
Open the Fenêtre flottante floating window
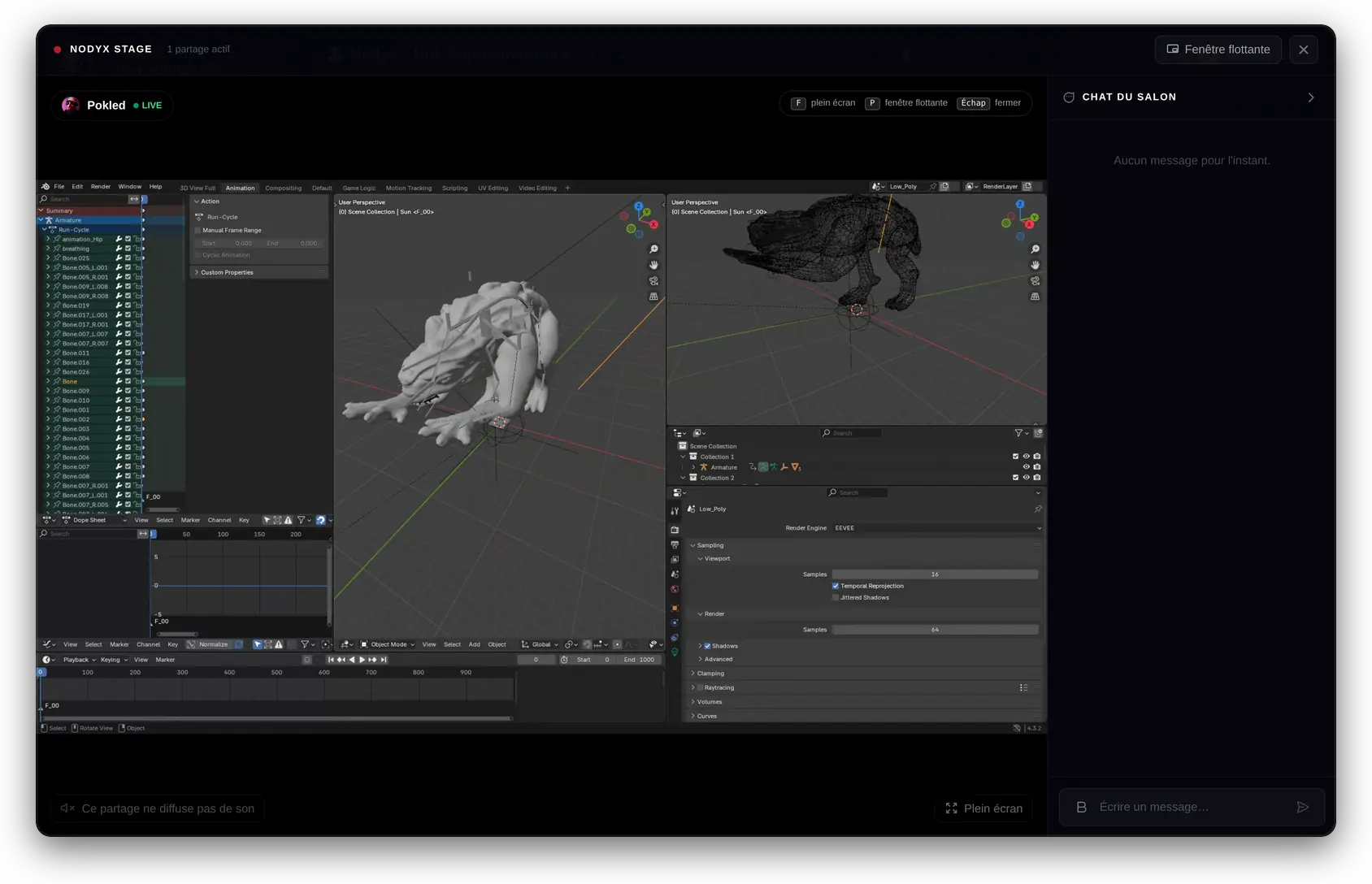1218,50
